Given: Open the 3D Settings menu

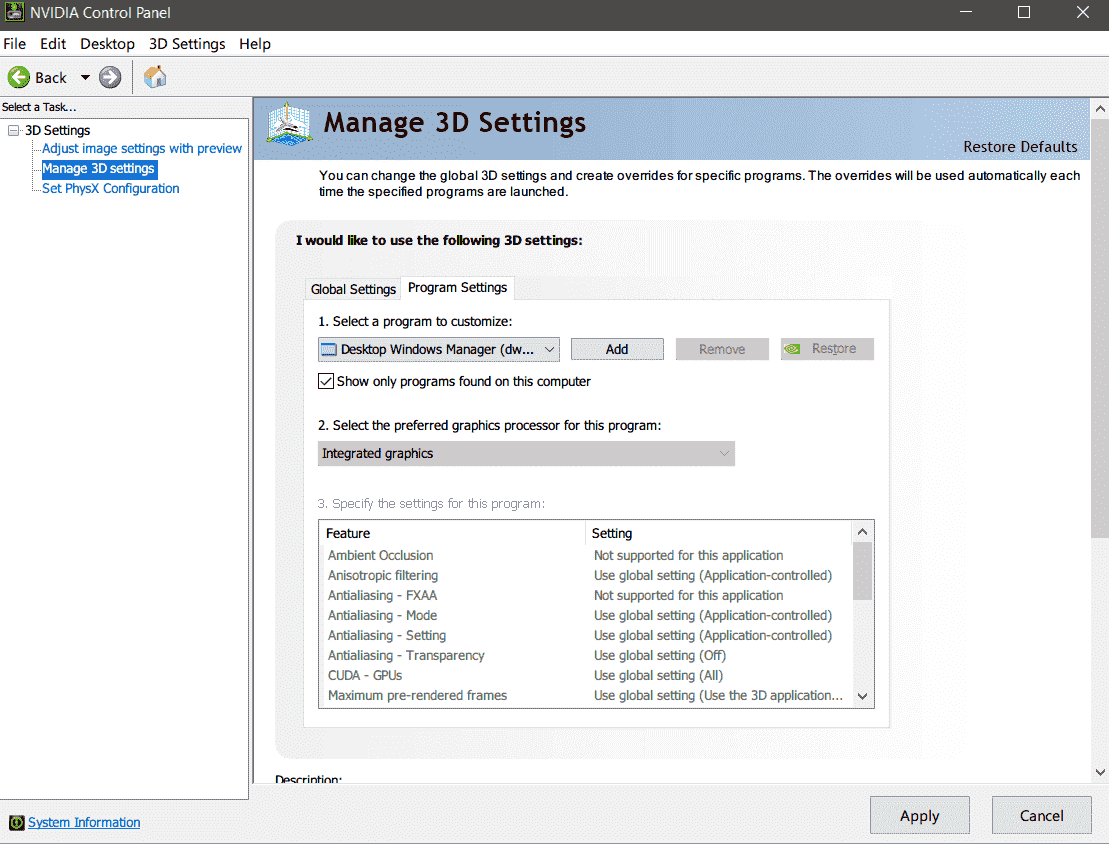Looking at the screenshot, I should pos(187,44).
